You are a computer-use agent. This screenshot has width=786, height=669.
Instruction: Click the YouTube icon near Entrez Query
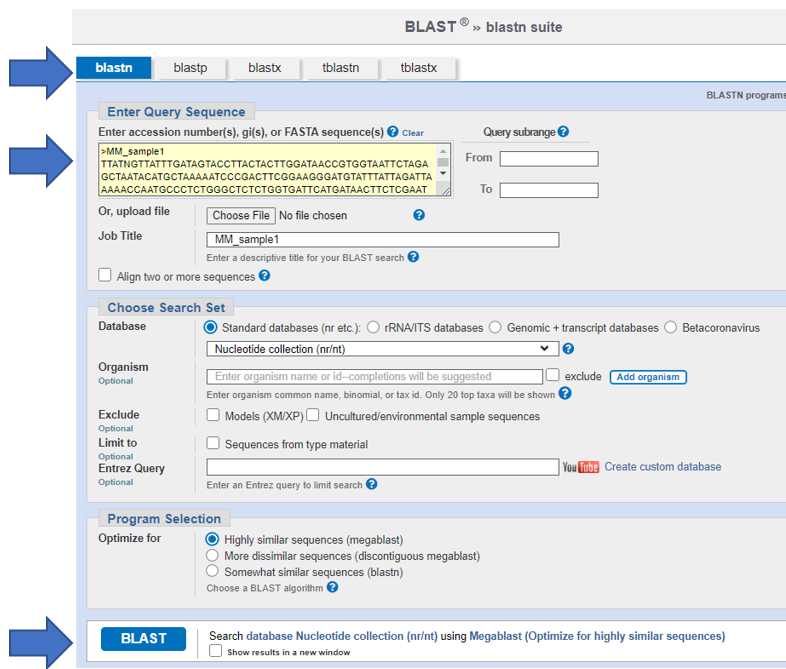[x=580, y=467]
